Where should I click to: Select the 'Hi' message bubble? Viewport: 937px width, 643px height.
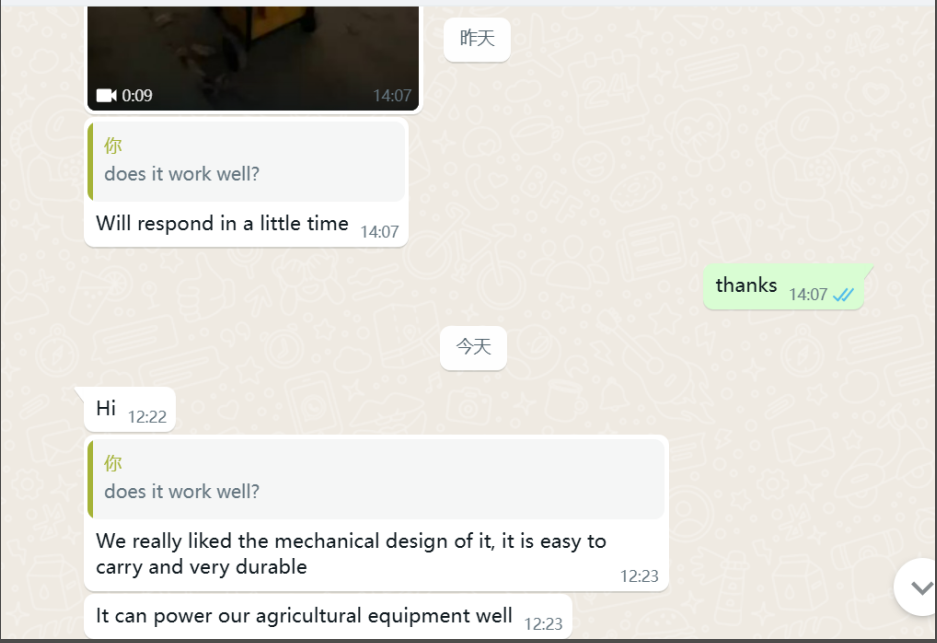130,409
